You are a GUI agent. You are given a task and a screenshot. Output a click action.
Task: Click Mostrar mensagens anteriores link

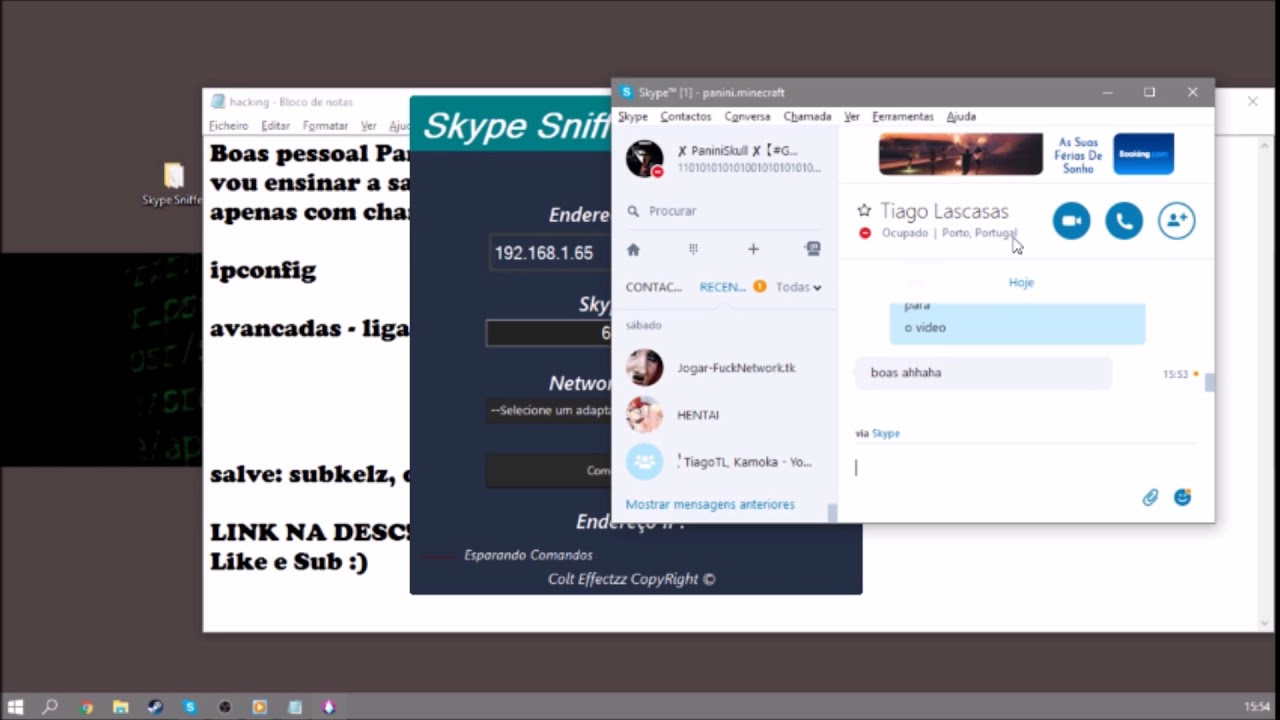click(x=710, y=505)
